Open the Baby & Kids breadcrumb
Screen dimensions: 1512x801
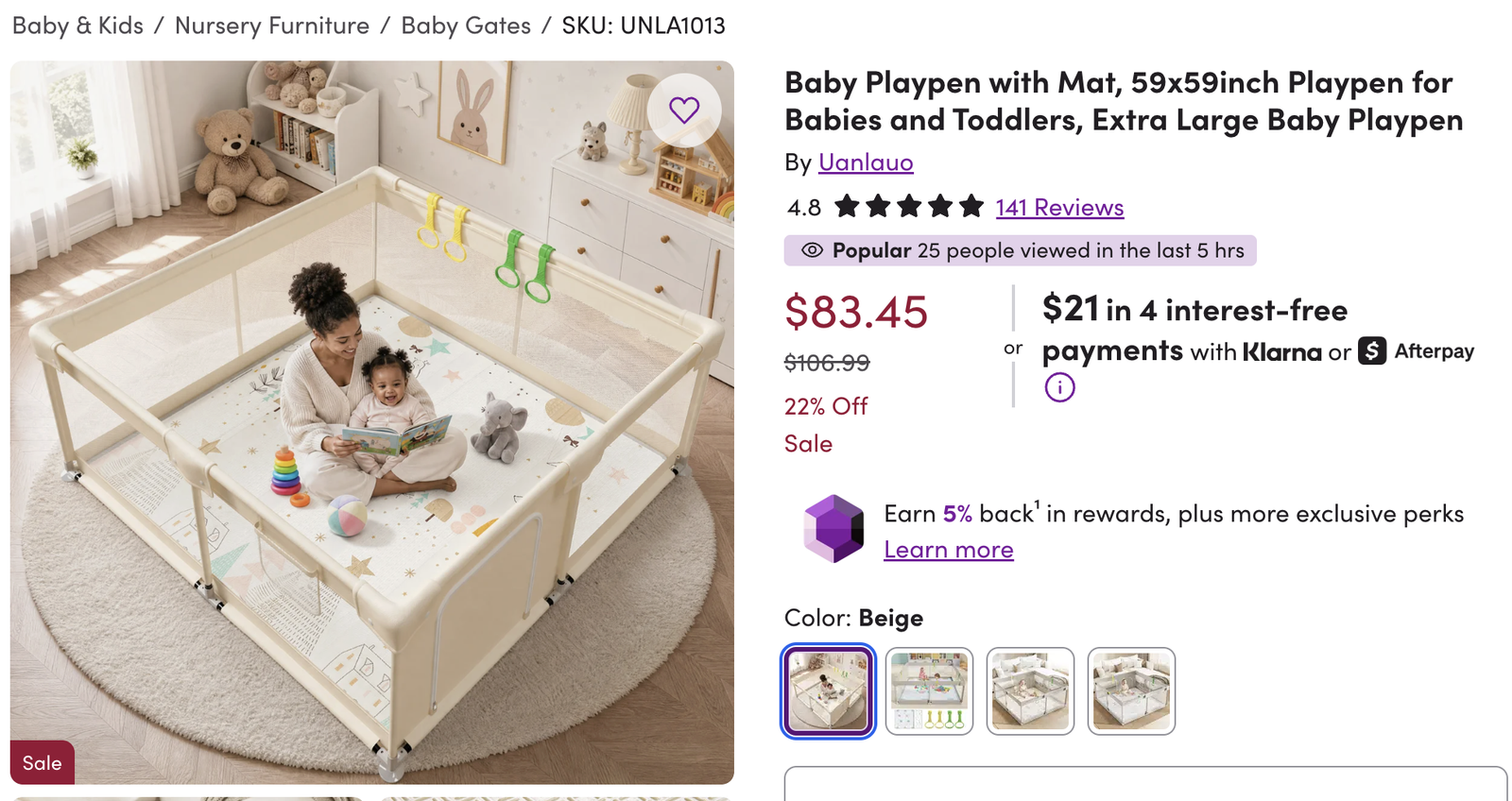[77, 26]
